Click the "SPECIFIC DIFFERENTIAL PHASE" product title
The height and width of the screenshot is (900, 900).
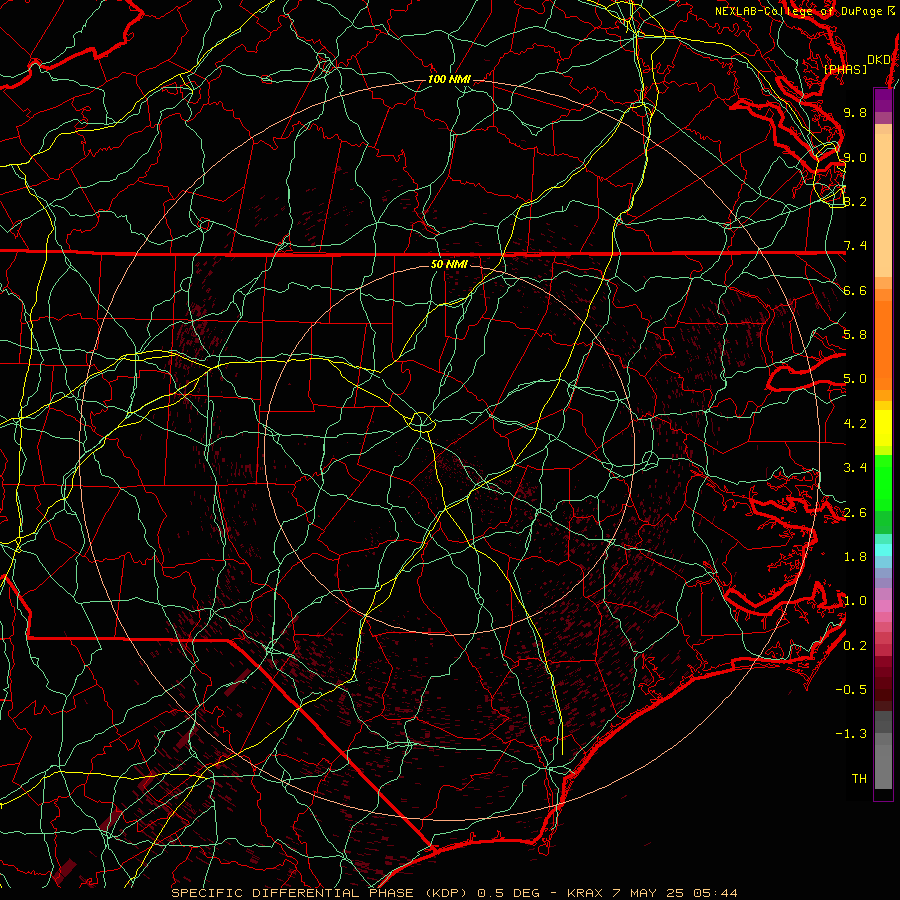pos(292,893)
